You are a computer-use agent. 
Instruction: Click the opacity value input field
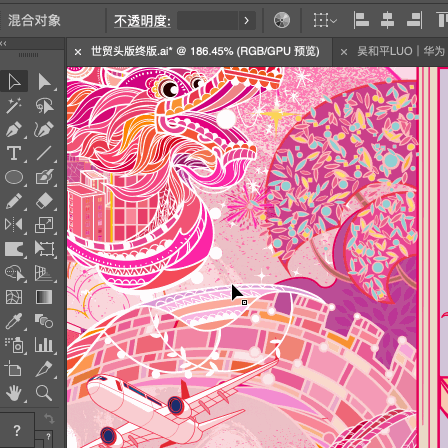[x=207, y=21]
